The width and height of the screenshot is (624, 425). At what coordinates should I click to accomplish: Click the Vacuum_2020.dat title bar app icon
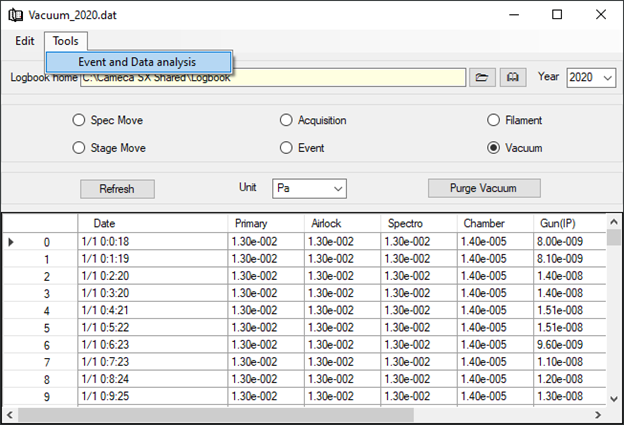pyautogui.click(x=16, y=15)
